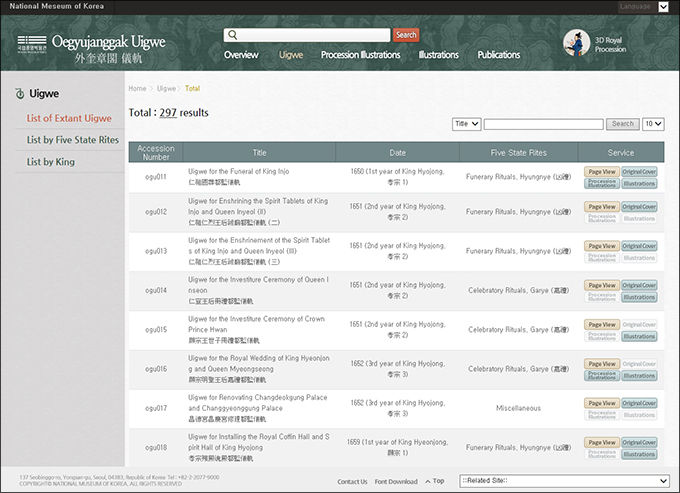Click Page View for ogu016
The image size is (680, 493).
[602, 364]
